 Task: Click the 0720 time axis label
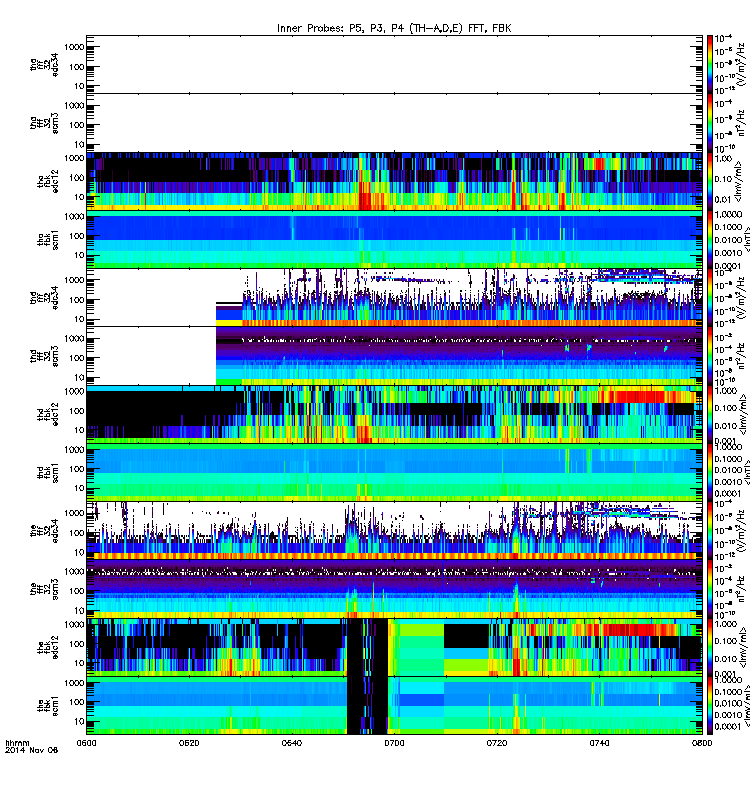pos(497,743)
